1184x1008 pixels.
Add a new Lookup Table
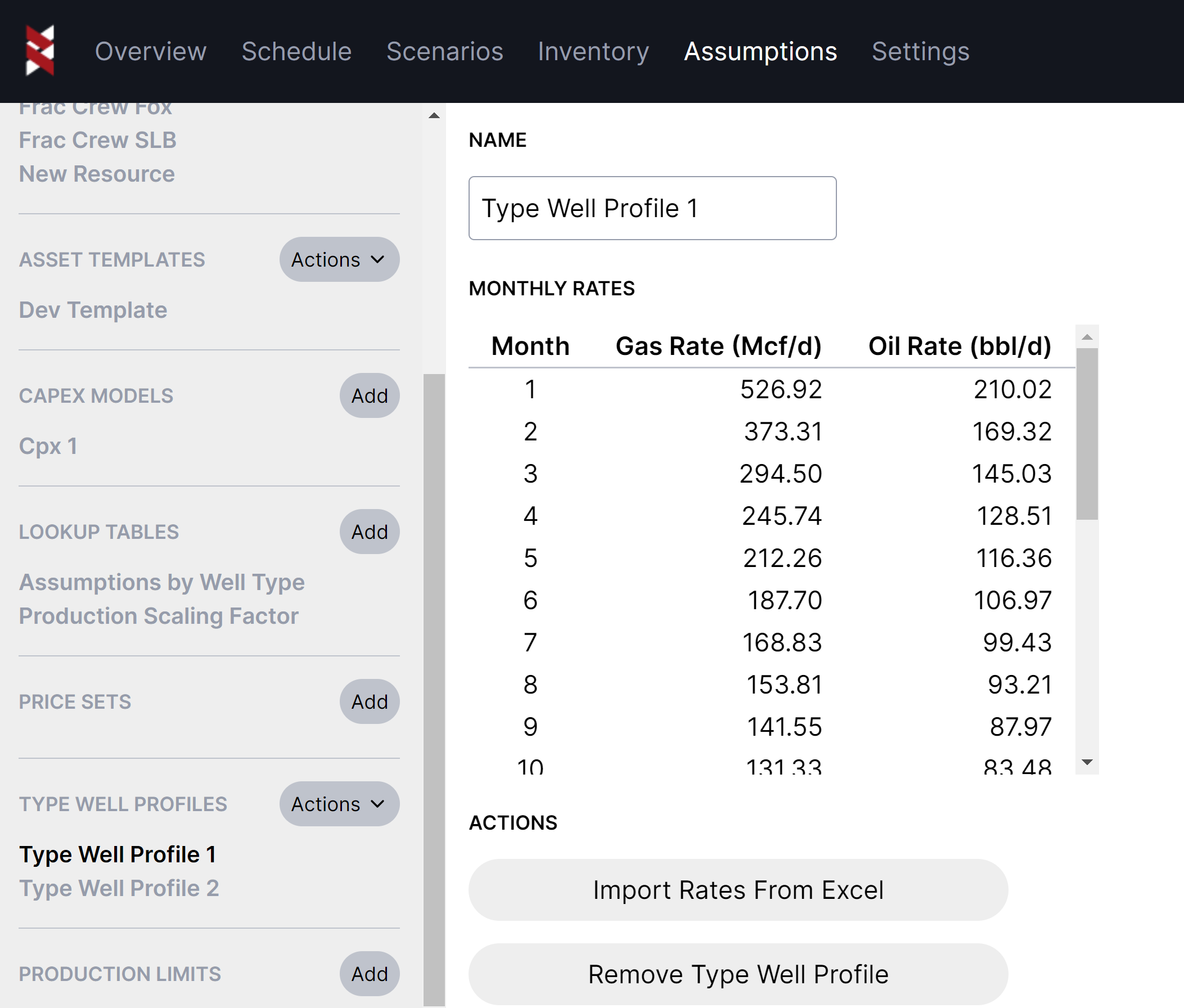coord(369,532)
